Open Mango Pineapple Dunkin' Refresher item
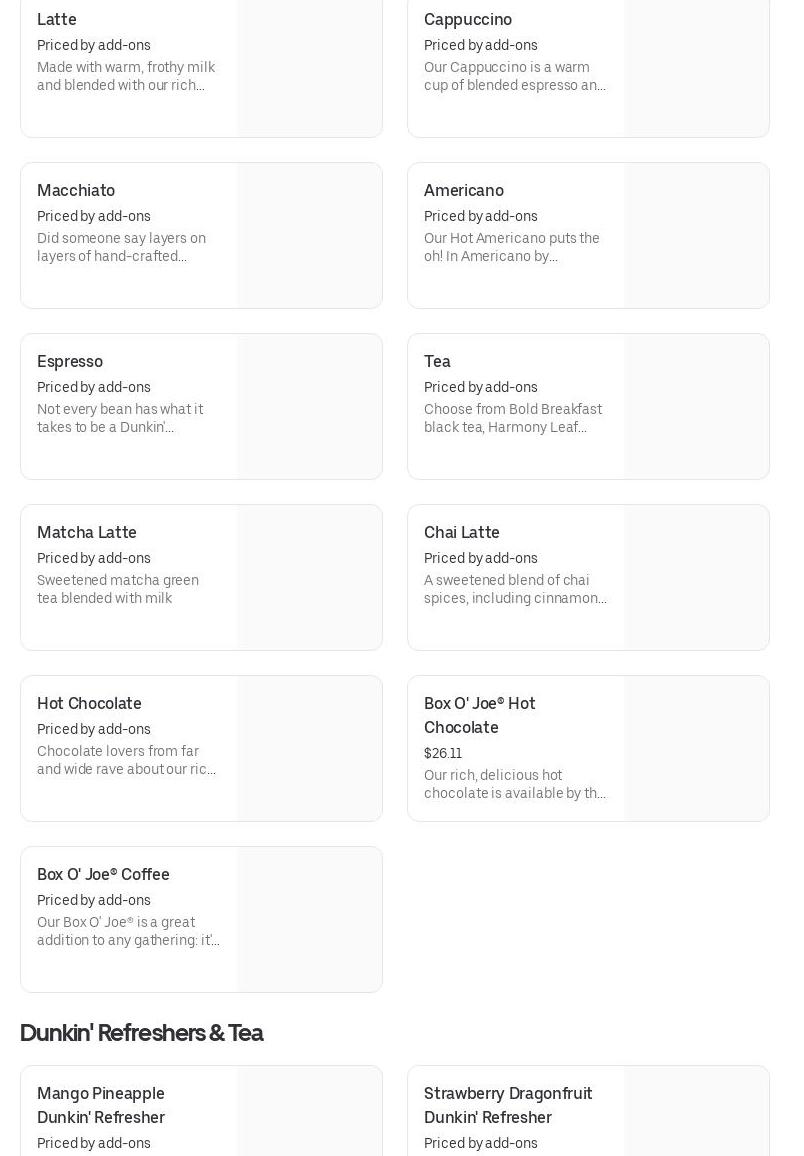The width and height of the screenshot is (804, 1156). point(101,1105)
